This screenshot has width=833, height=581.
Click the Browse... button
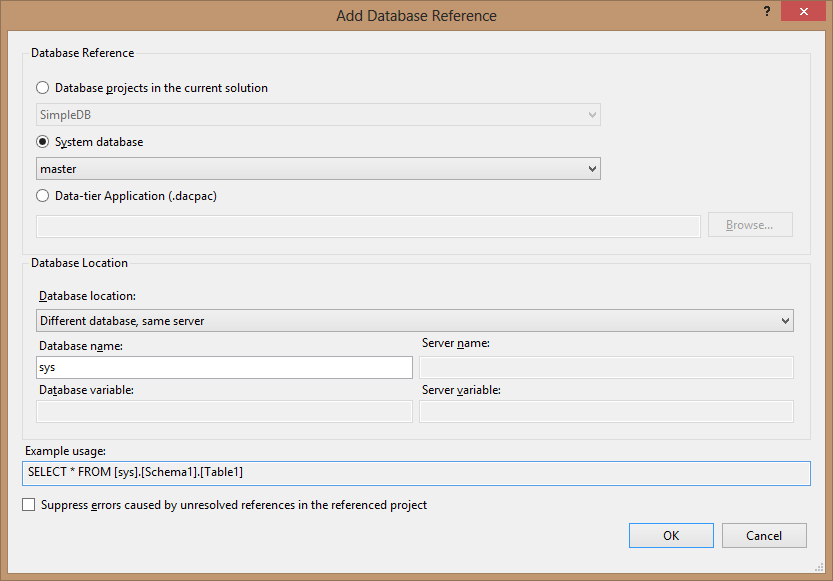point(749,225)
